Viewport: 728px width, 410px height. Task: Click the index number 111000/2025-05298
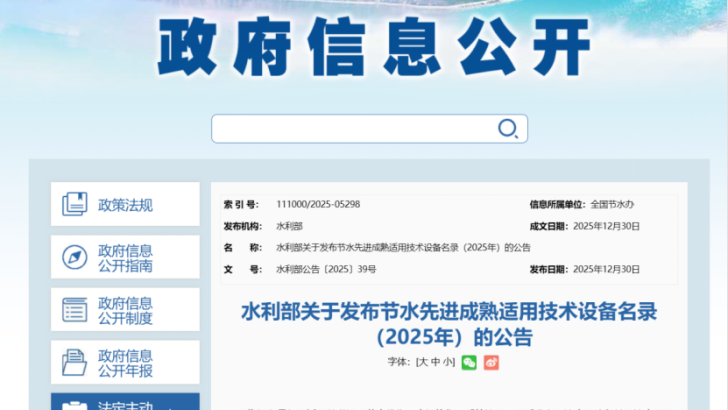click(x=318, y=204)
